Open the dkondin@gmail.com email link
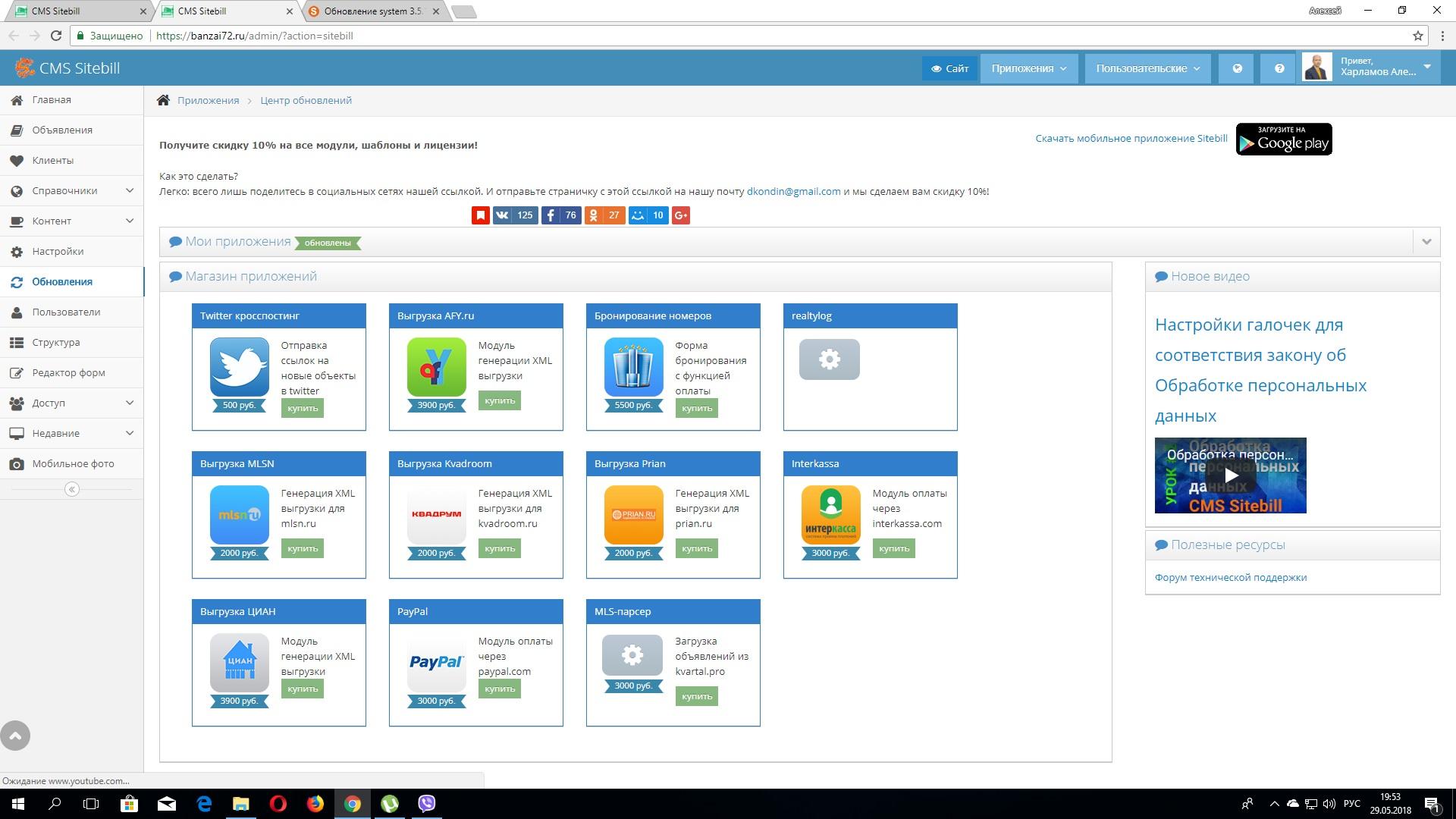The height and width of the screenshot is (819, 1456). [x=793, y=191]
